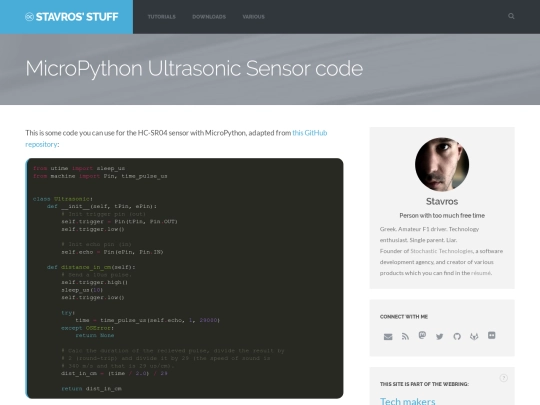540x405 pixels.
Task: Click the 'except OSError:' code line
Action: 87,328
